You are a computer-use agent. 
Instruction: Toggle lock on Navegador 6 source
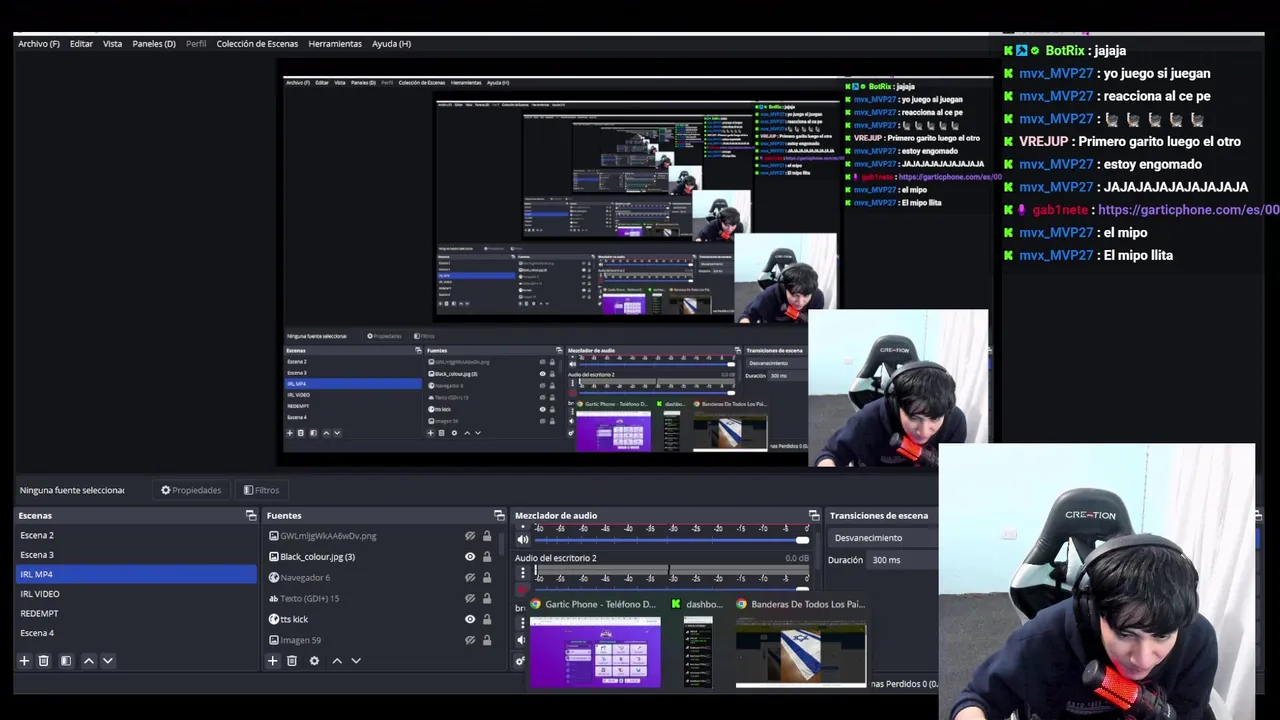tap(487, 577)
